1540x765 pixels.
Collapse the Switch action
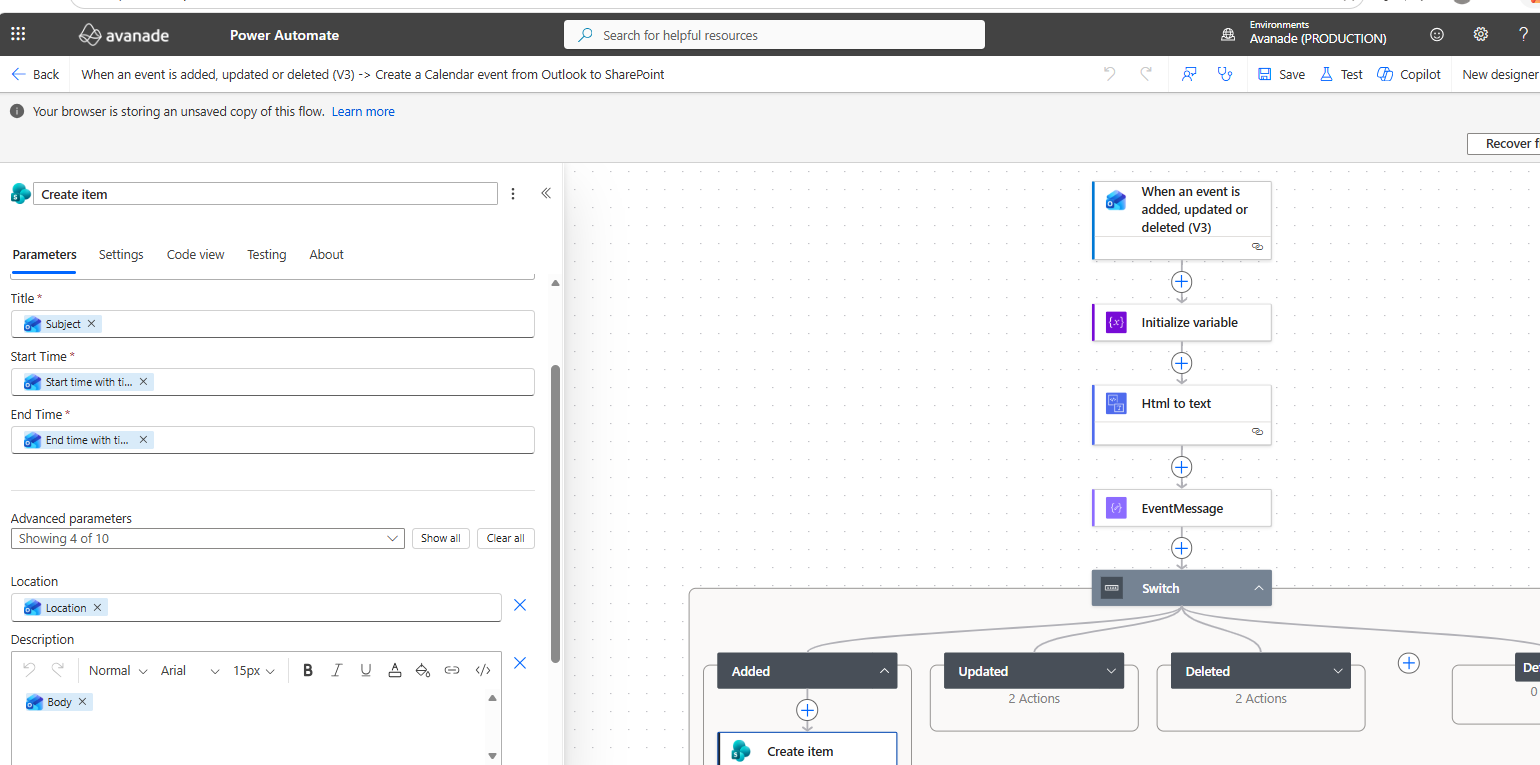pos(1258,588)
